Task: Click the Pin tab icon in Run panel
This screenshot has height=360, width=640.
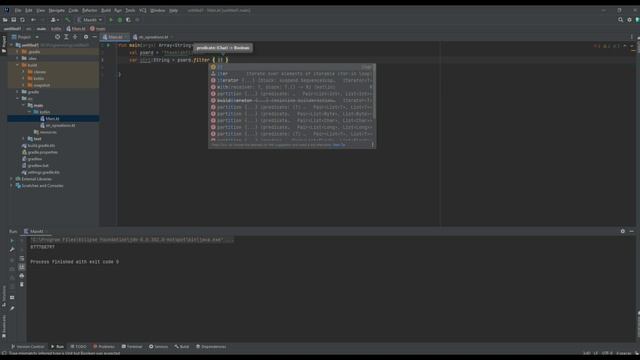Action: 12,308
